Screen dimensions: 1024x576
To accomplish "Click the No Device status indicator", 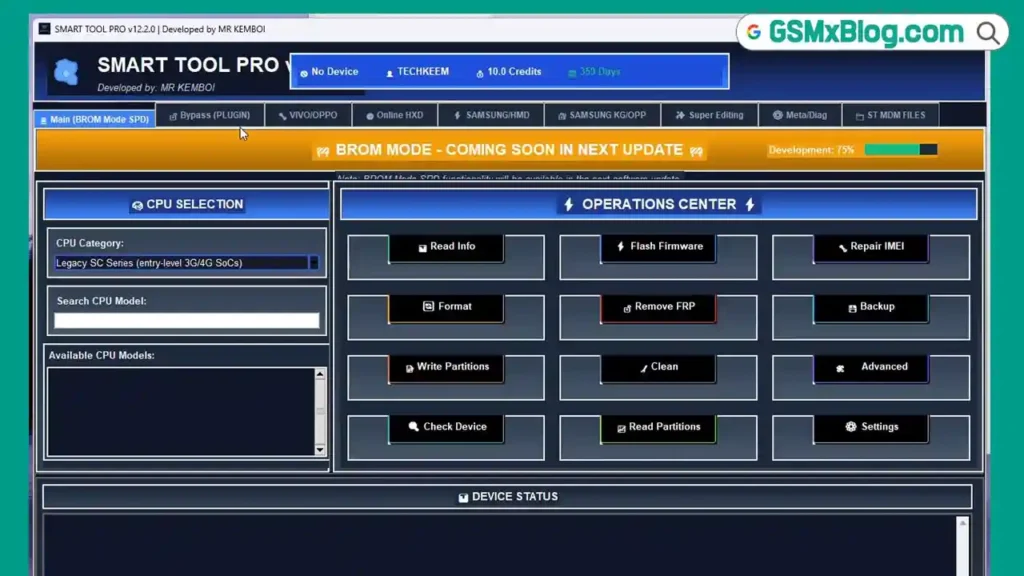I will 329,72.
